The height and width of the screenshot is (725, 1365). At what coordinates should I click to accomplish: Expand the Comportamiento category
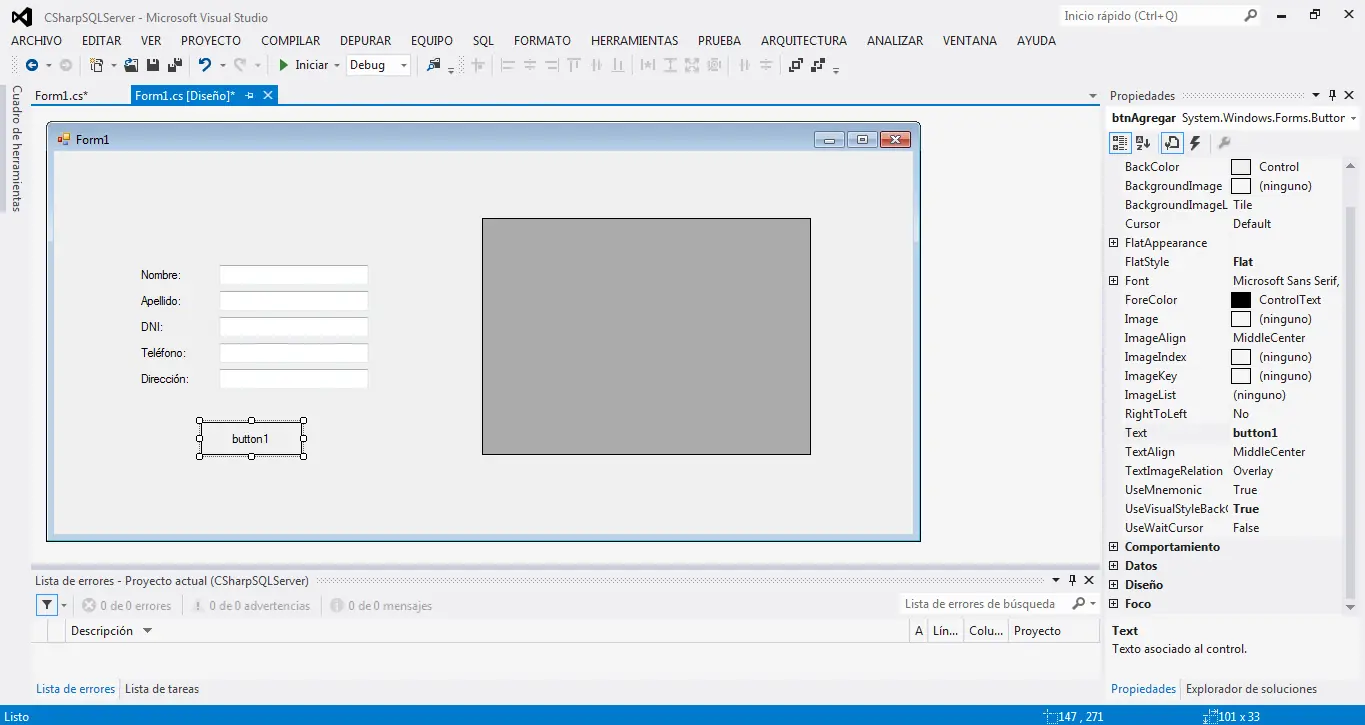point(1113,547)
